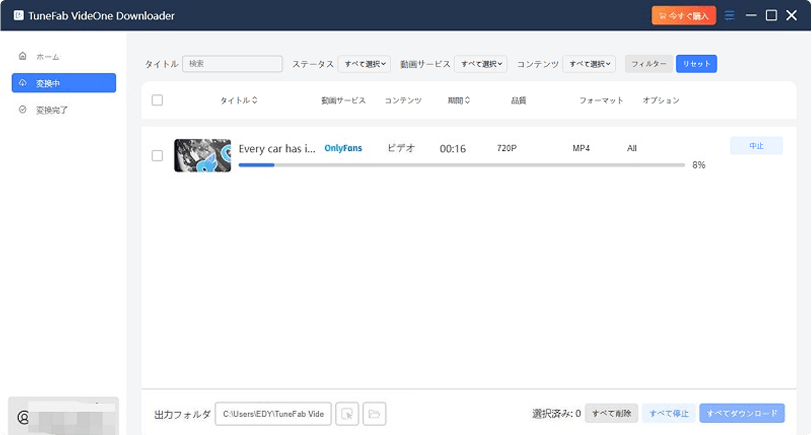
Task: Sort the list by duration arrows
Action: (467, 100)
